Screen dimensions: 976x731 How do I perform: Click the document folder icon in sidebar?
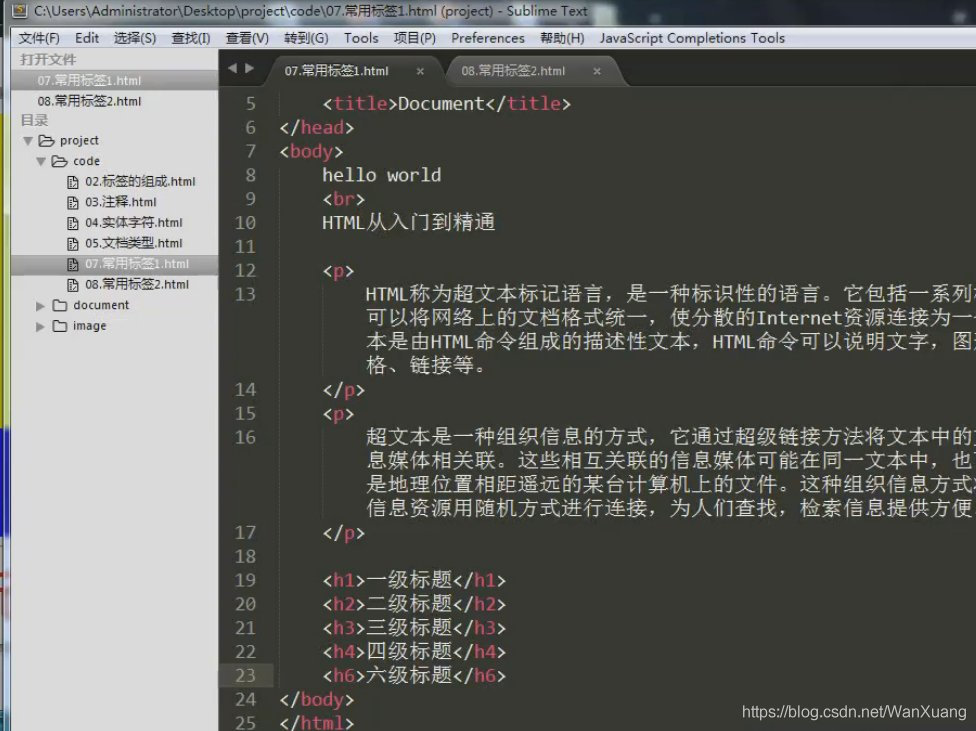60,305
